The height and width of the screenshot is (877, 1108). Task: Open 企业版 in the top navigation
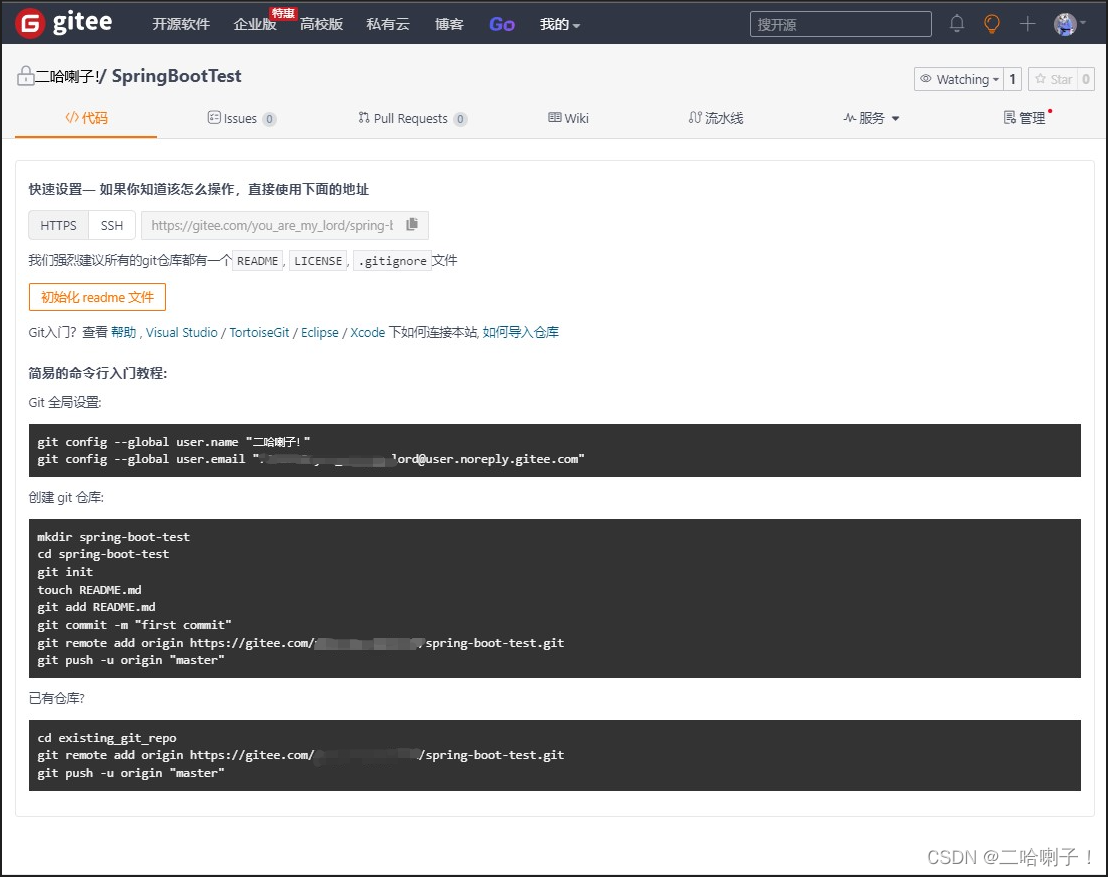[255, 24]
